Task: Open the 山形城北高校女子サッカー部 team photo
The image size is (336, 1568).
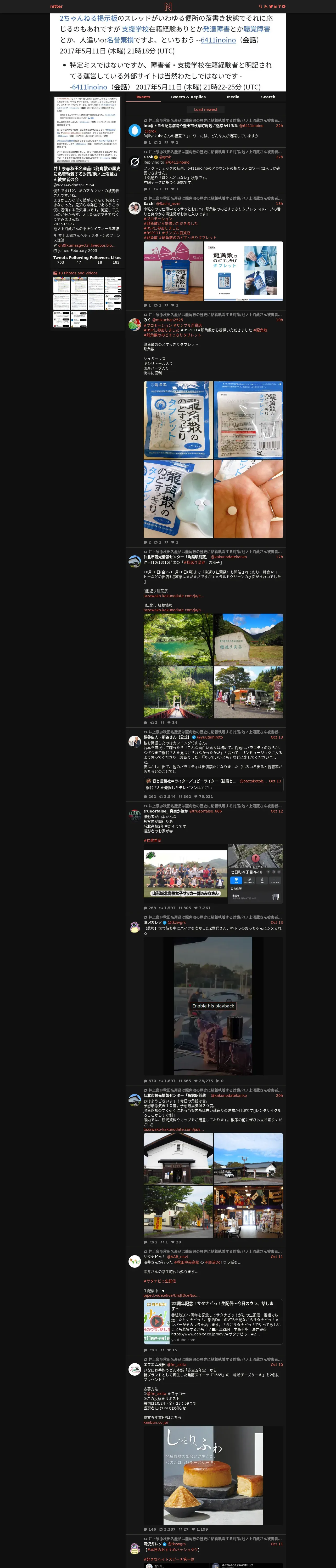Action: (185, 874)
